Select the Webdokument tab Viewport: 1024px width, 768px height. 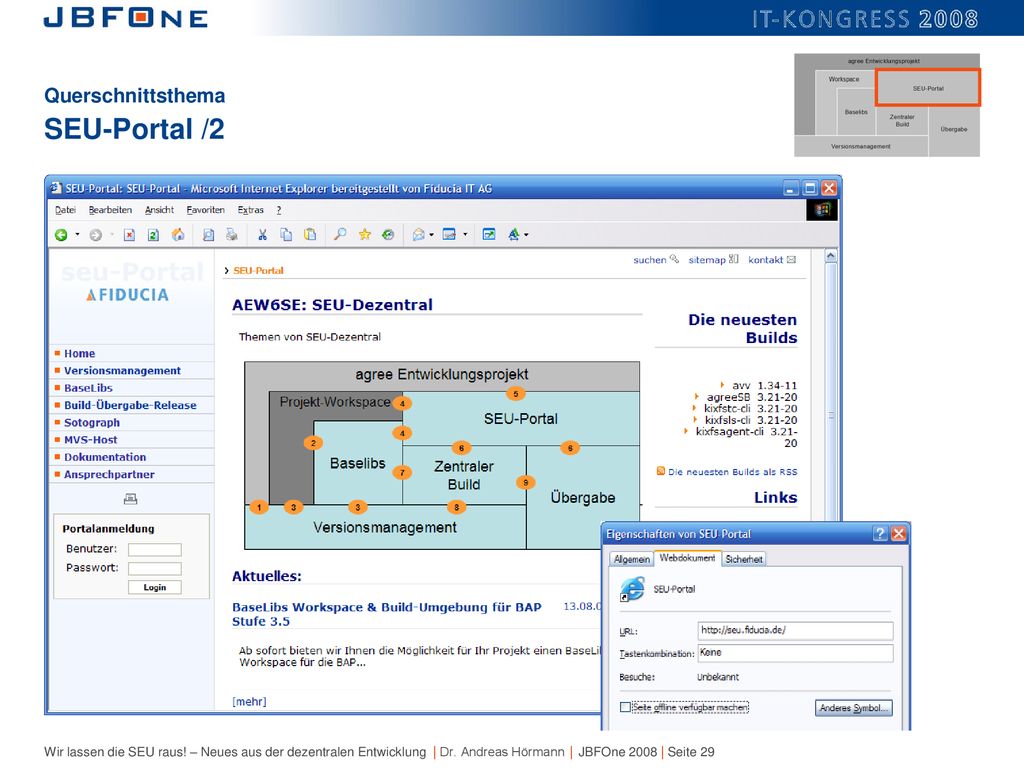[687, 558]
